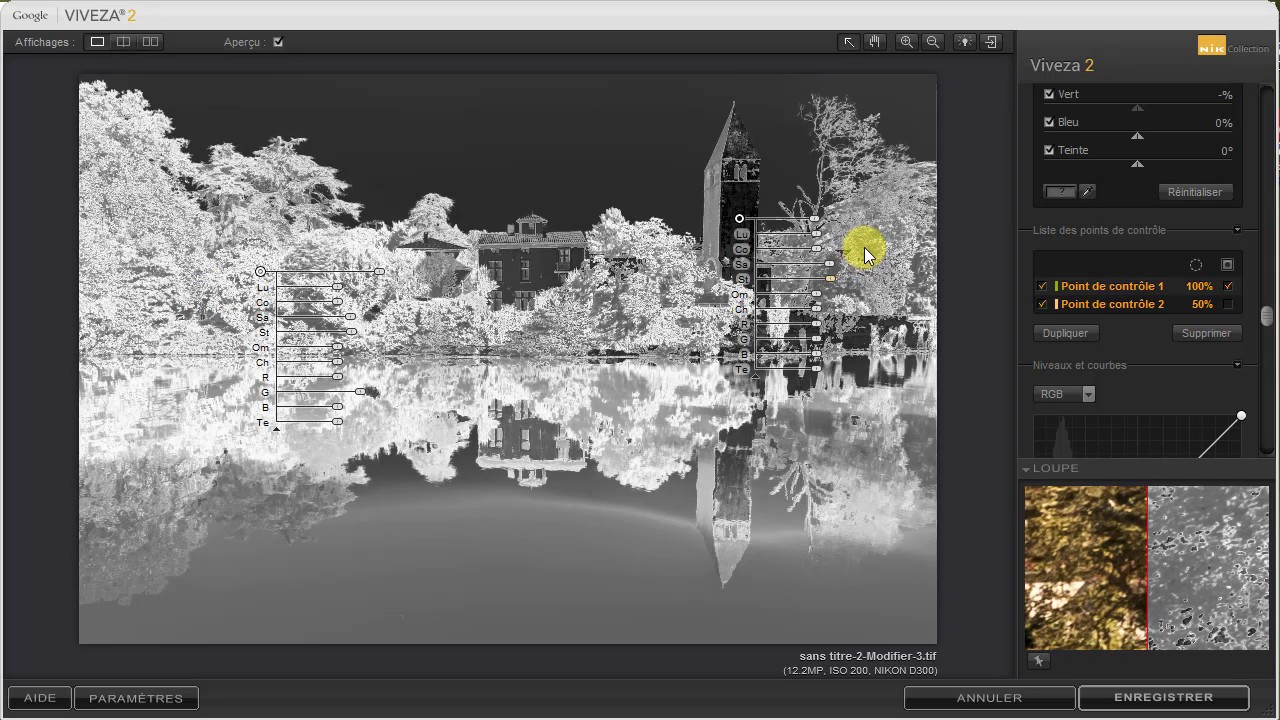The width and height of the screenshot is (1280, 720).
Task: Disable Point de contrôle 2 effect
Action: click(1043, 304)
